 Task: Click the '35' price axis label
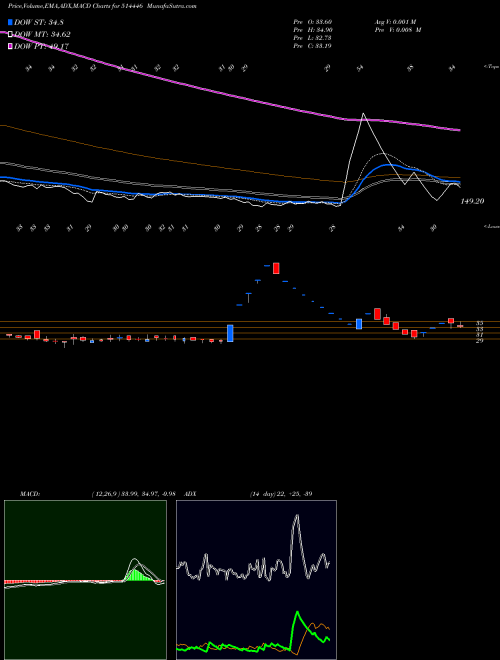tap(479, 323)
